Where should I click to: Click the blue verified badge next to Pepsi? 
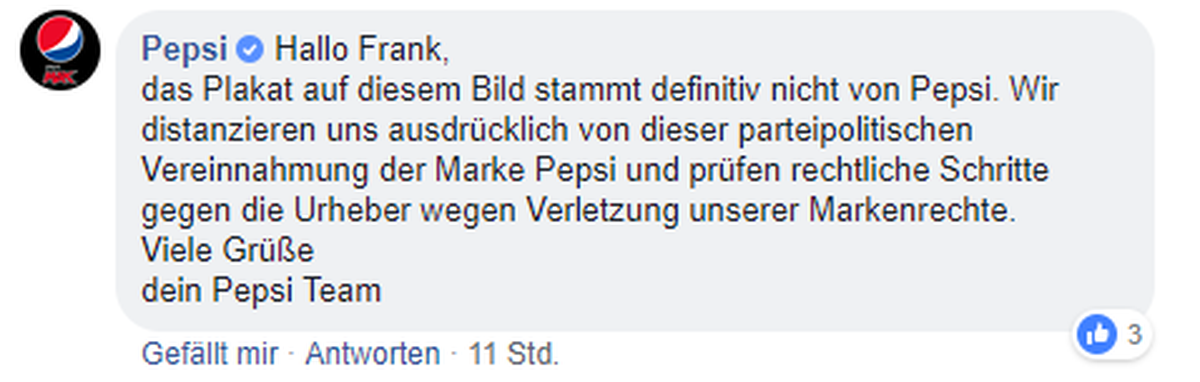251,47
